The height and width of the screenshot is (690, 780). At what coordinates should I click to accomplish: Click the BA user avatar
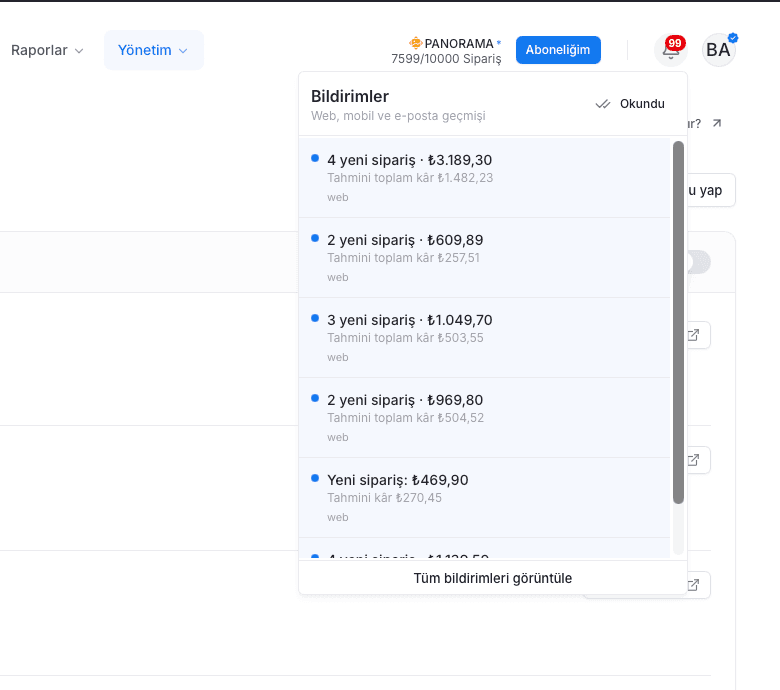718,50
